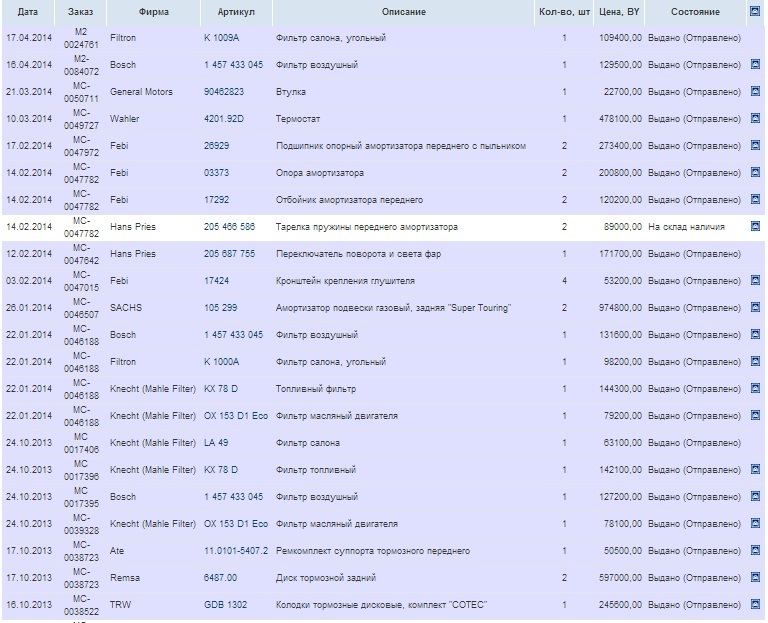This screenshot has height=623, width=768.
Task: Open the picture icon for the Тарелка пружины row
Action: click(755, 226)
